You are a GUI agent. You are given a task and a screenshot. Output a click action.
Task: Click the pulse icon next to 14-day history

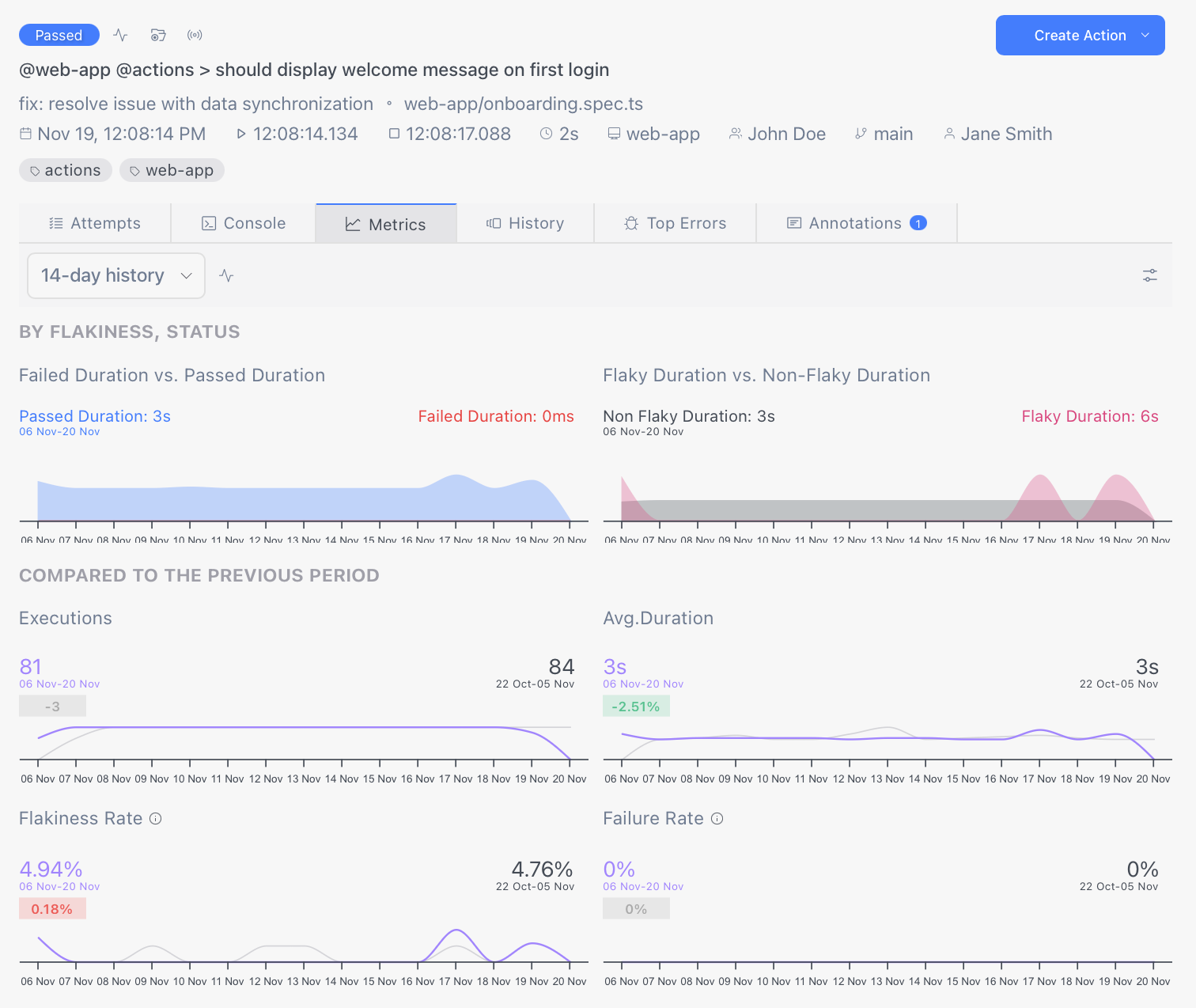click(227, 275)
